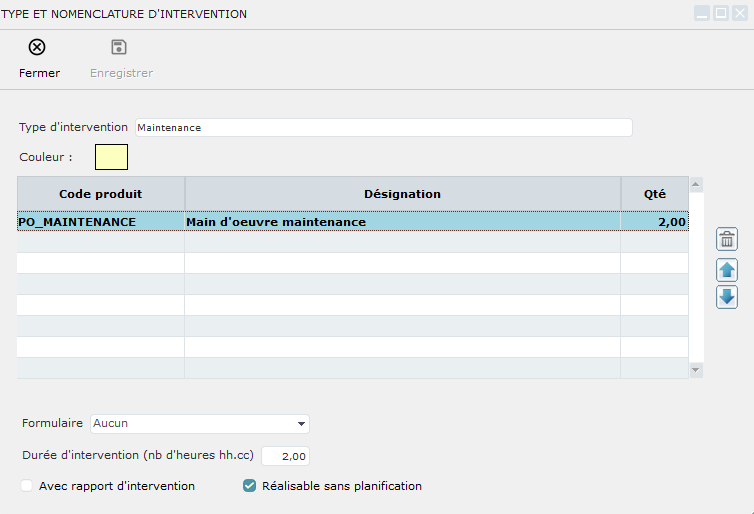The width and height of the screenshot is (754, 514).
Task: Minimize the intervention window
Action: 702,14
